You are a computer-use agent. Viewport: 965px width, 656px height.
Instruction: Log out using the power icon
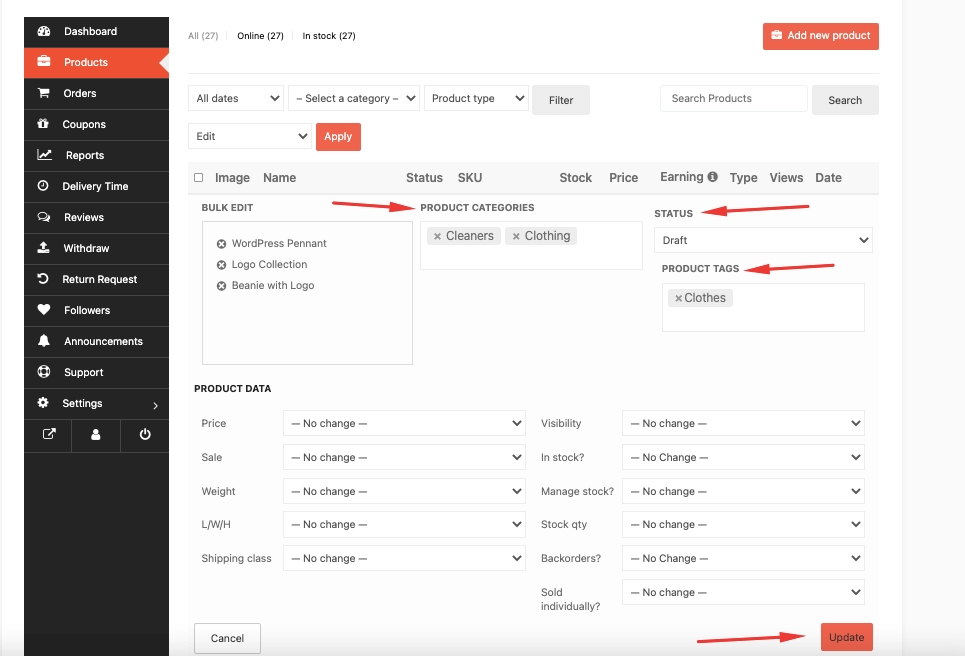pos(144,435)
